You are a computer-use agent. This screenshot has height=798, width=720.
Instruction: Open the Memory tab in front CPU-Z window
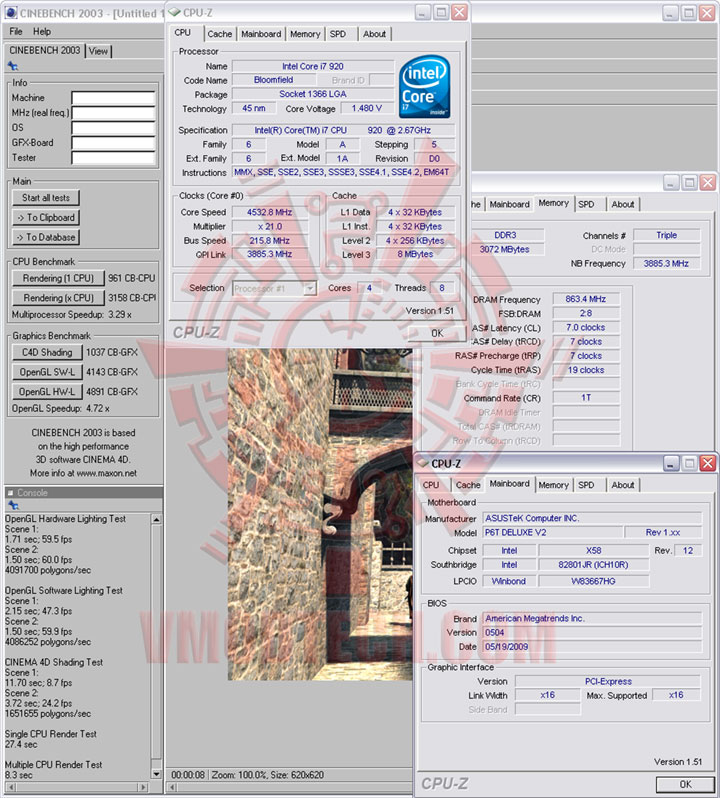(305, 34)
